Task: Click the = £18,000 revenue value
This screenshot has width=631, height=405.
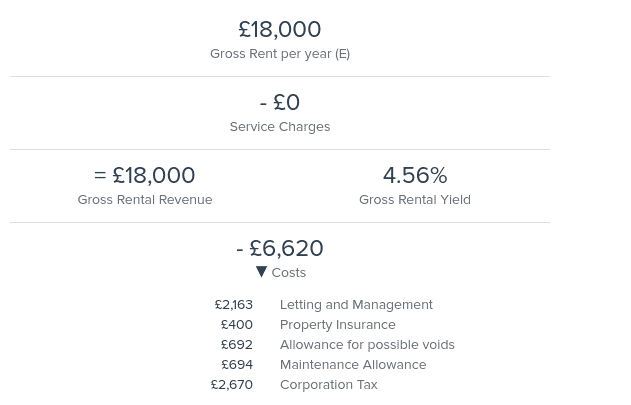Action: click(x=144, y=175)
